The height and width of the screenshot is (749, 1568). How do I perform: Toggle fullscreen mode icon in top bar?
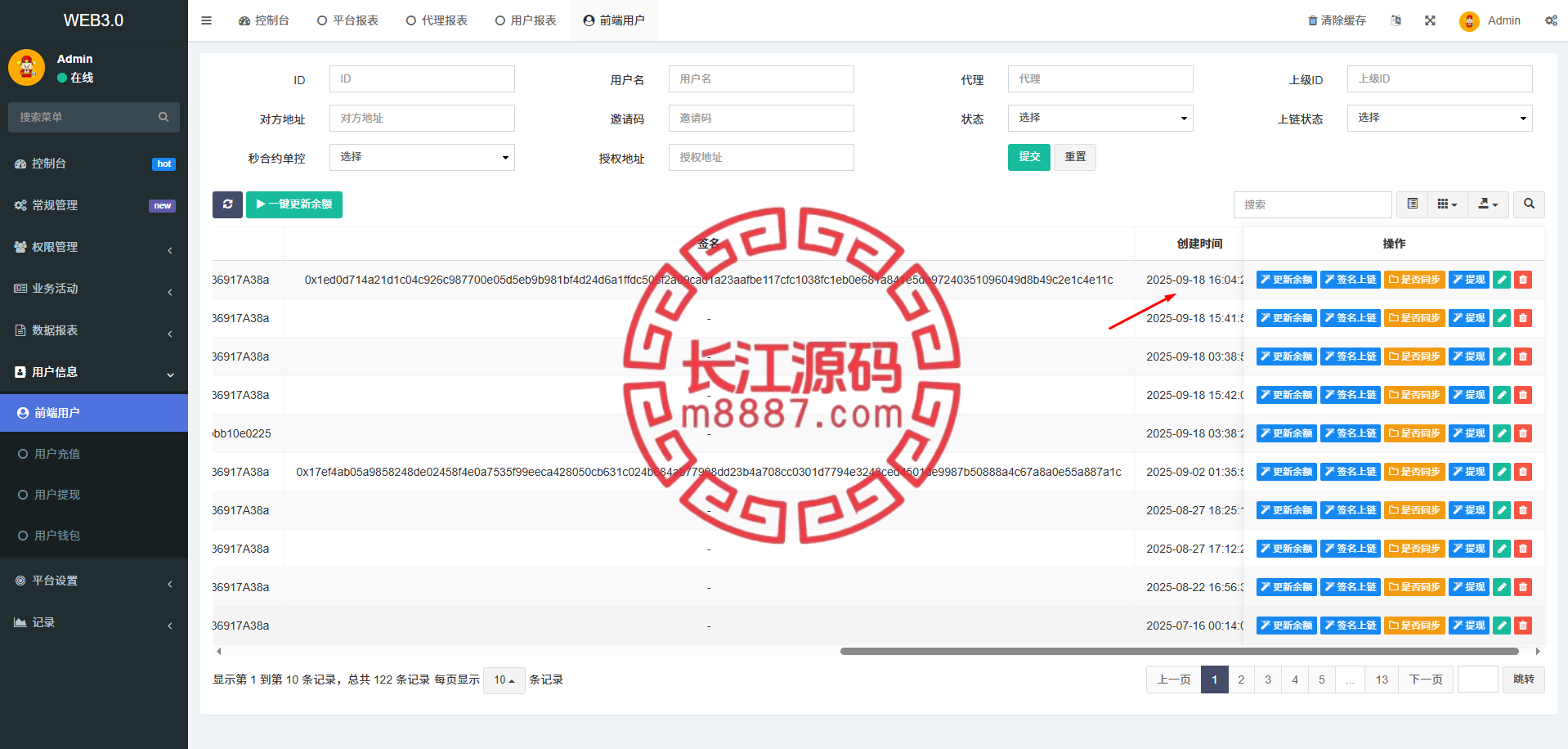coord(1430,20)
